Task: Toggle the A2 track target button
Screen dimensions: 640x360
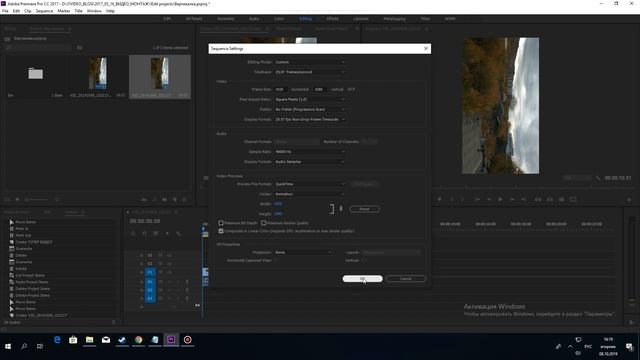Action: coord(150,290)
